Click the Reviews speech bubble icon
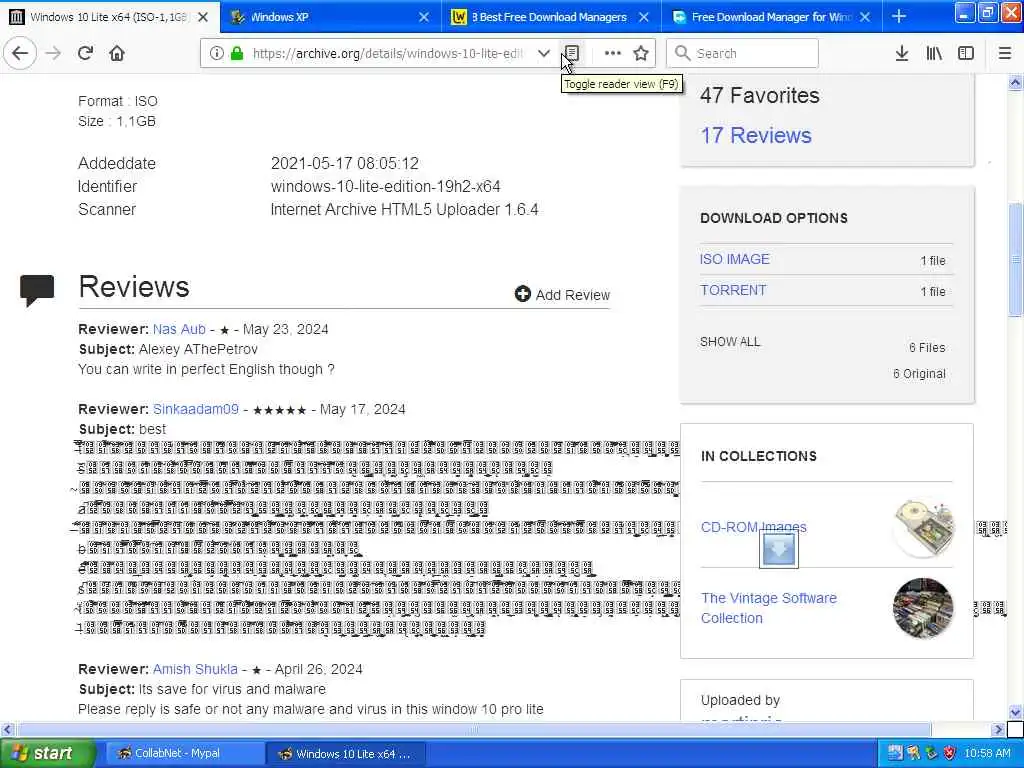Image resolution: width=1024 pixels, height=768 pixels. coord(37,290)
